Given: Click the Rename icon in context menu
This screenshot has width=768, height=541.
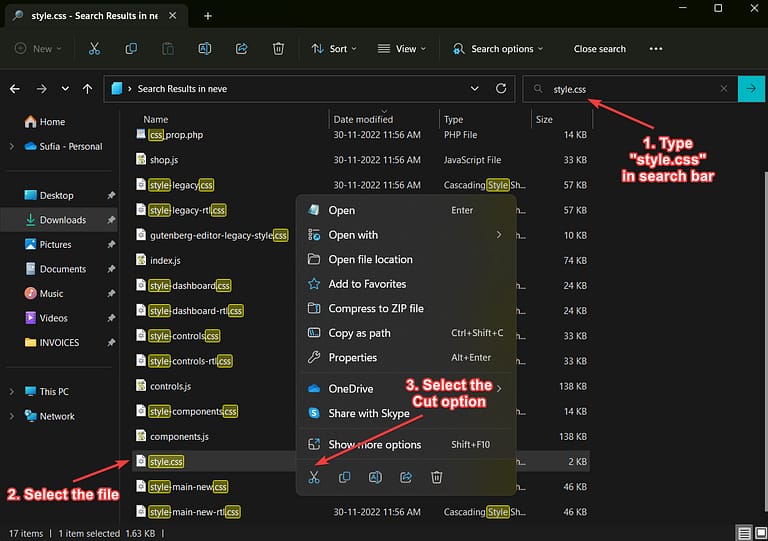Looking at the screenshot, I should tap(375, 478).
